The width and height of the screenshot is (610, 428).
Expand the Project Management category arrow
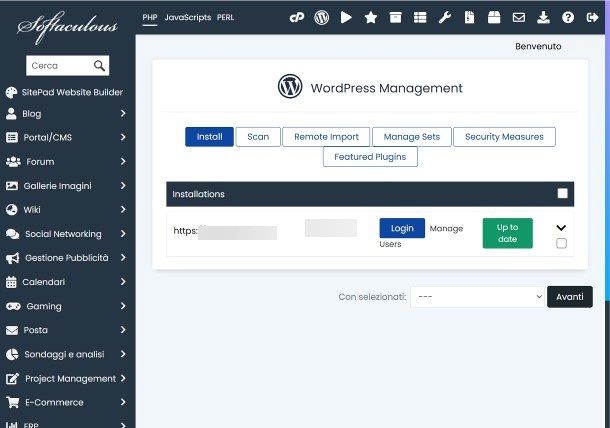(123, 378)
